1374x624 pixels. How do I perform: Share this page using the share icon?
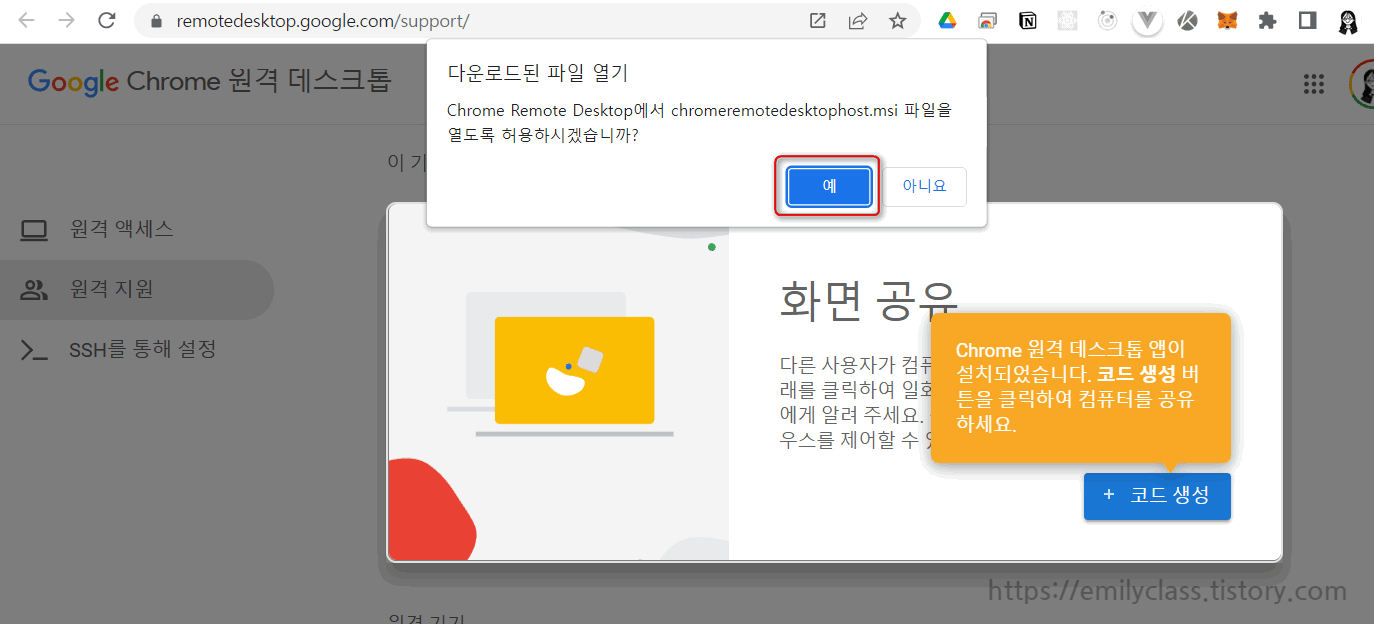coord(858,21)
